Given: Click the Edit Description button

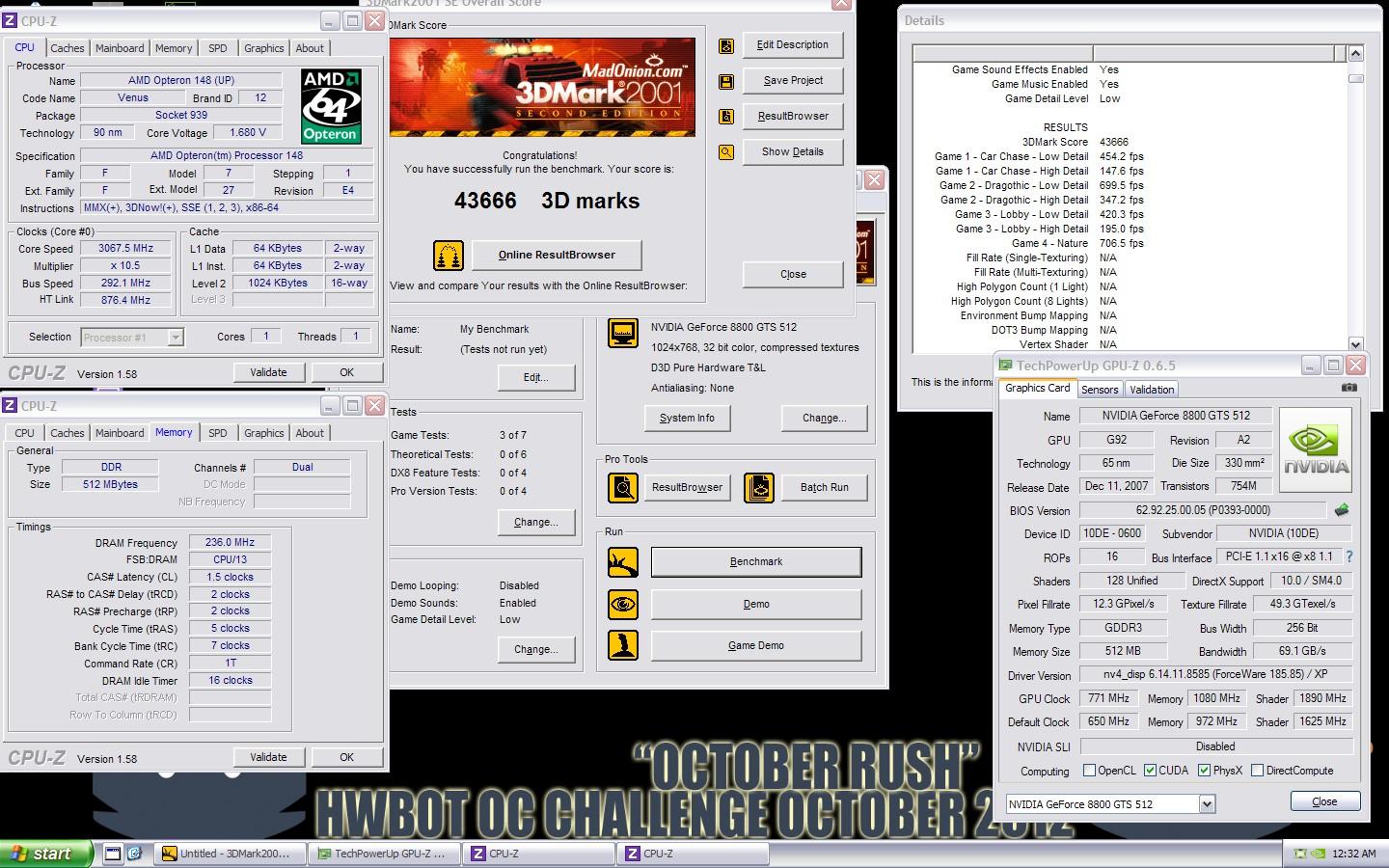Looking at the screenshot, I should point(793,45).
